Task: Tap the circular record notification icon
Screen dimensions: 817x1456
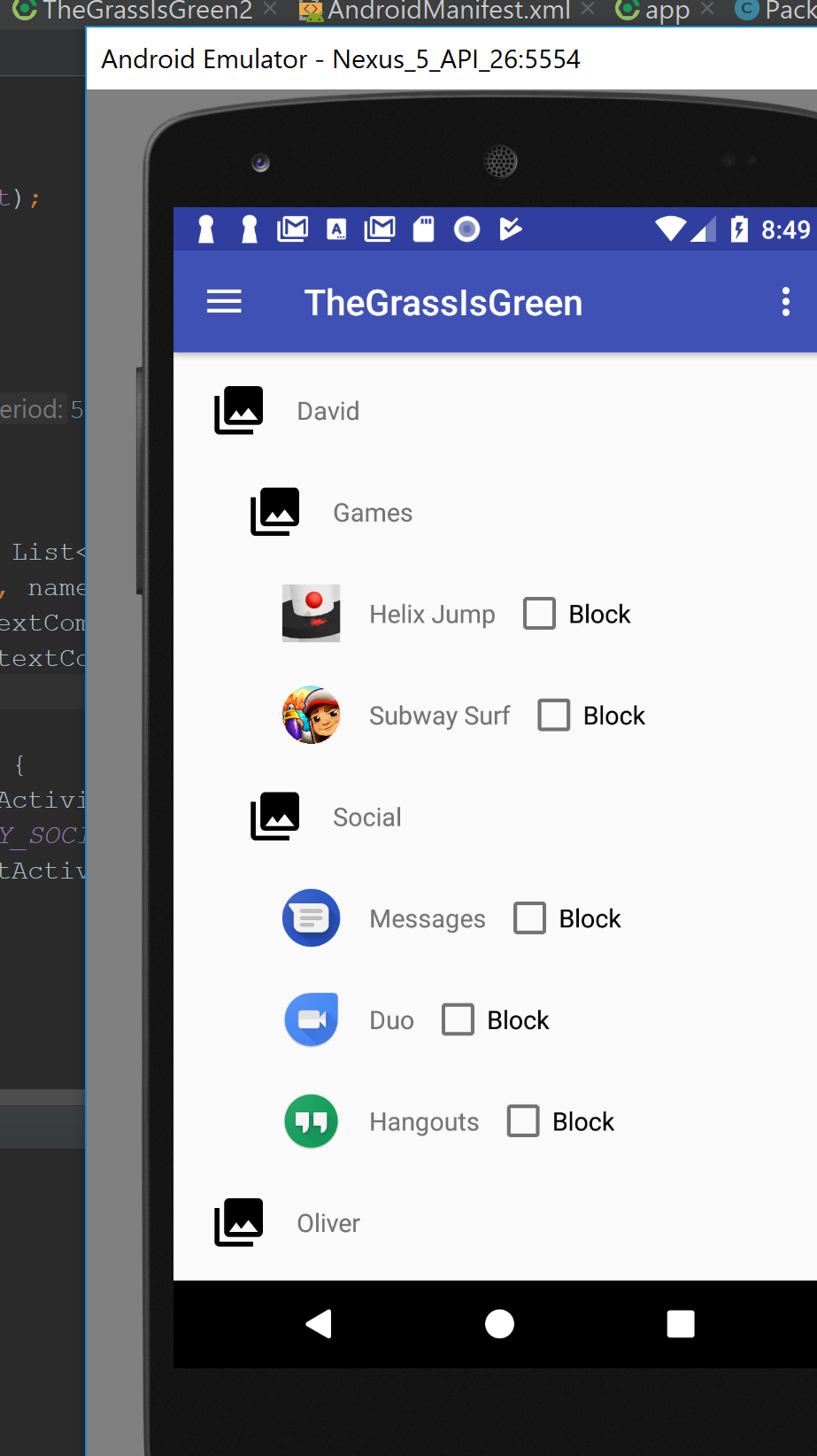Action: pos(467,229)
